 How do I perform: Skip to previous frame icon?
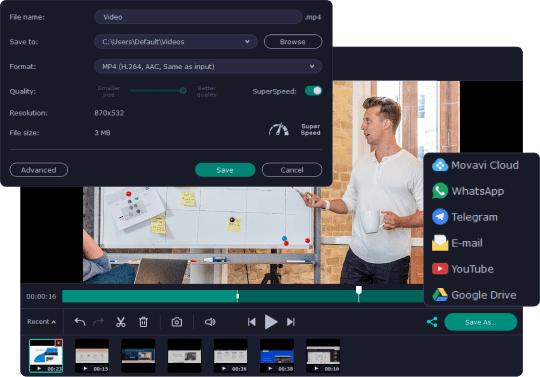(252, 322)
